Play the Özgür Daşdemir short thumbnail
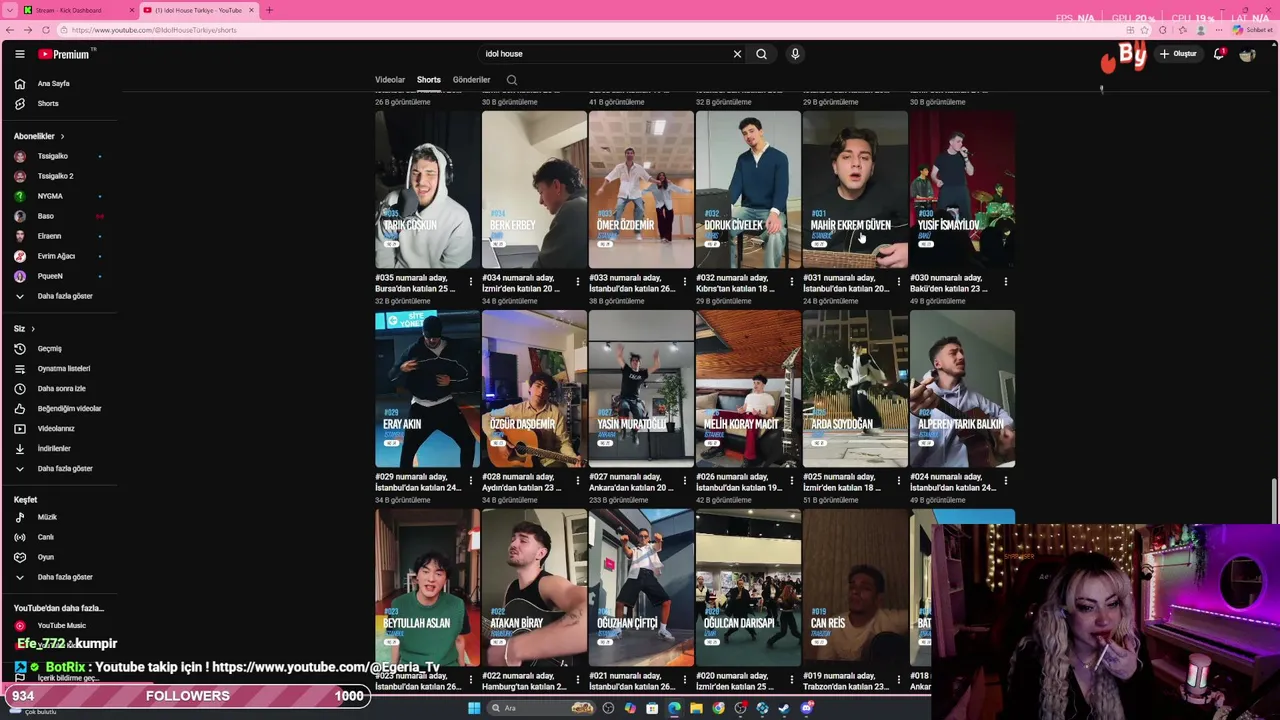The width and height of the screenshot is (1280, 720). [534, 389]
